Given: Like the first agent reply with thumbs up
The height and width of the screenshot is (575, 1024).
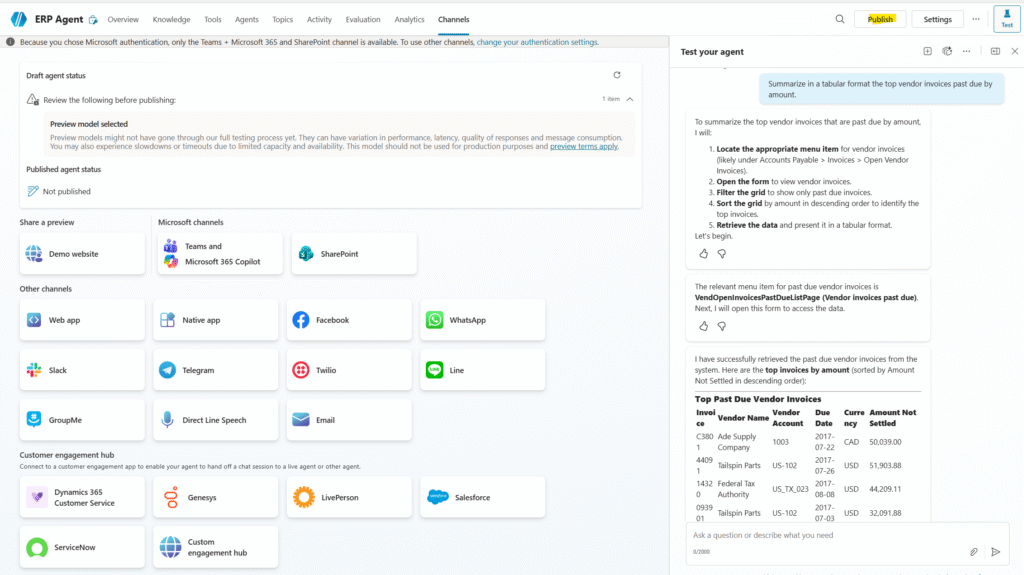Looking at the screenshot, I should coord(703,254).
